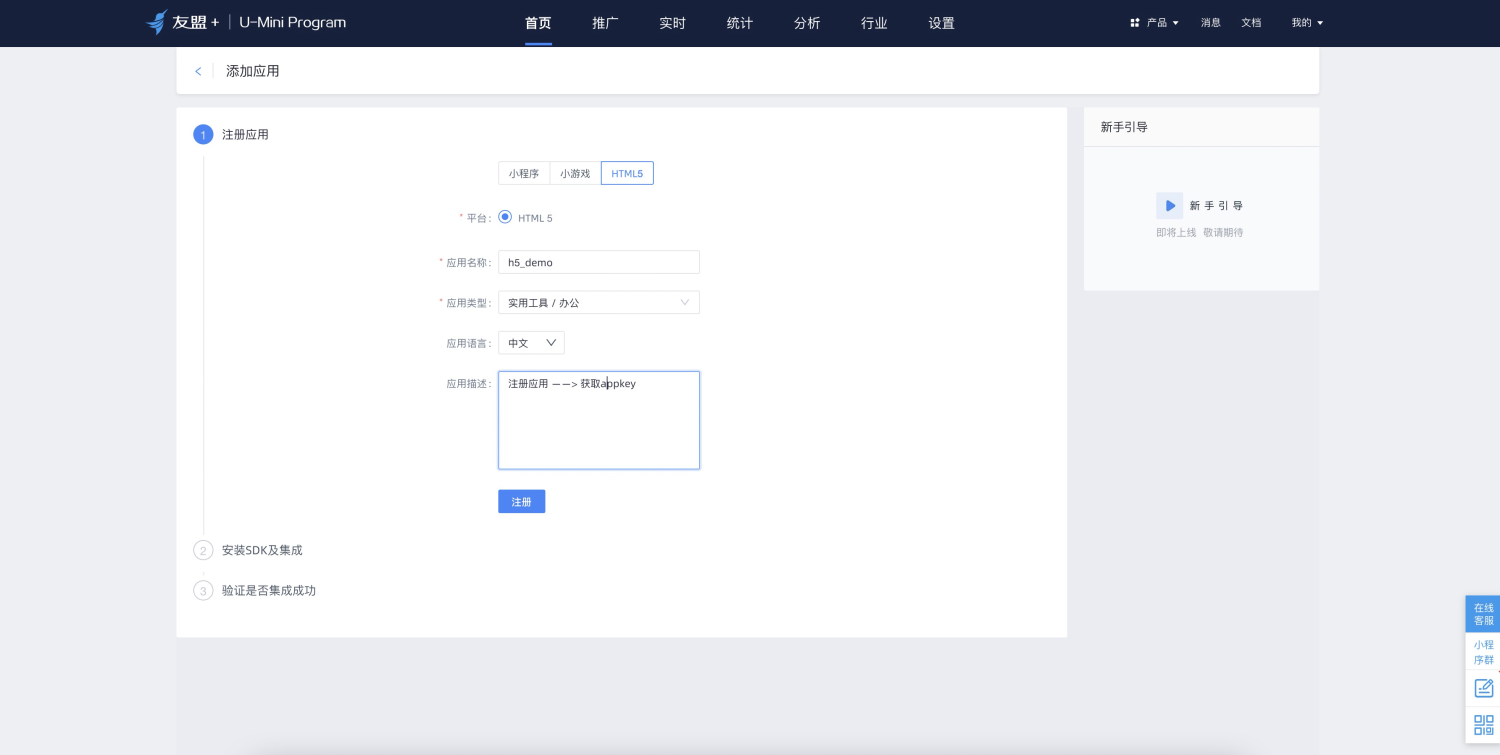Screen dimensions: 1500x755
Task: Open the 推广 nav tab
Action: click(x=605, y=23)
